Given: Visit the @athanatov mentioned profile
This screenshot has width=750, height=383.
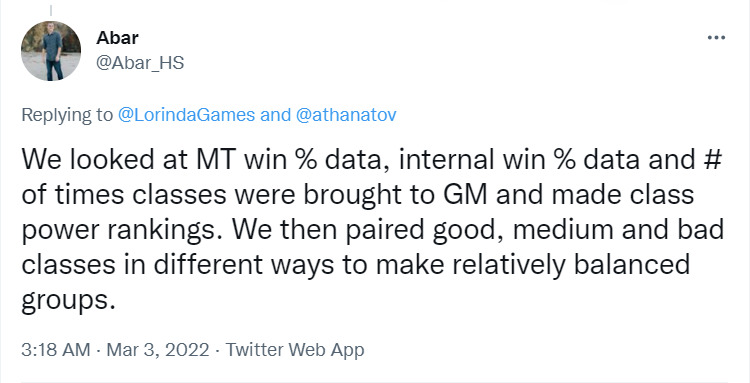Looking at the screenshot, I should (x=346, y=115).
